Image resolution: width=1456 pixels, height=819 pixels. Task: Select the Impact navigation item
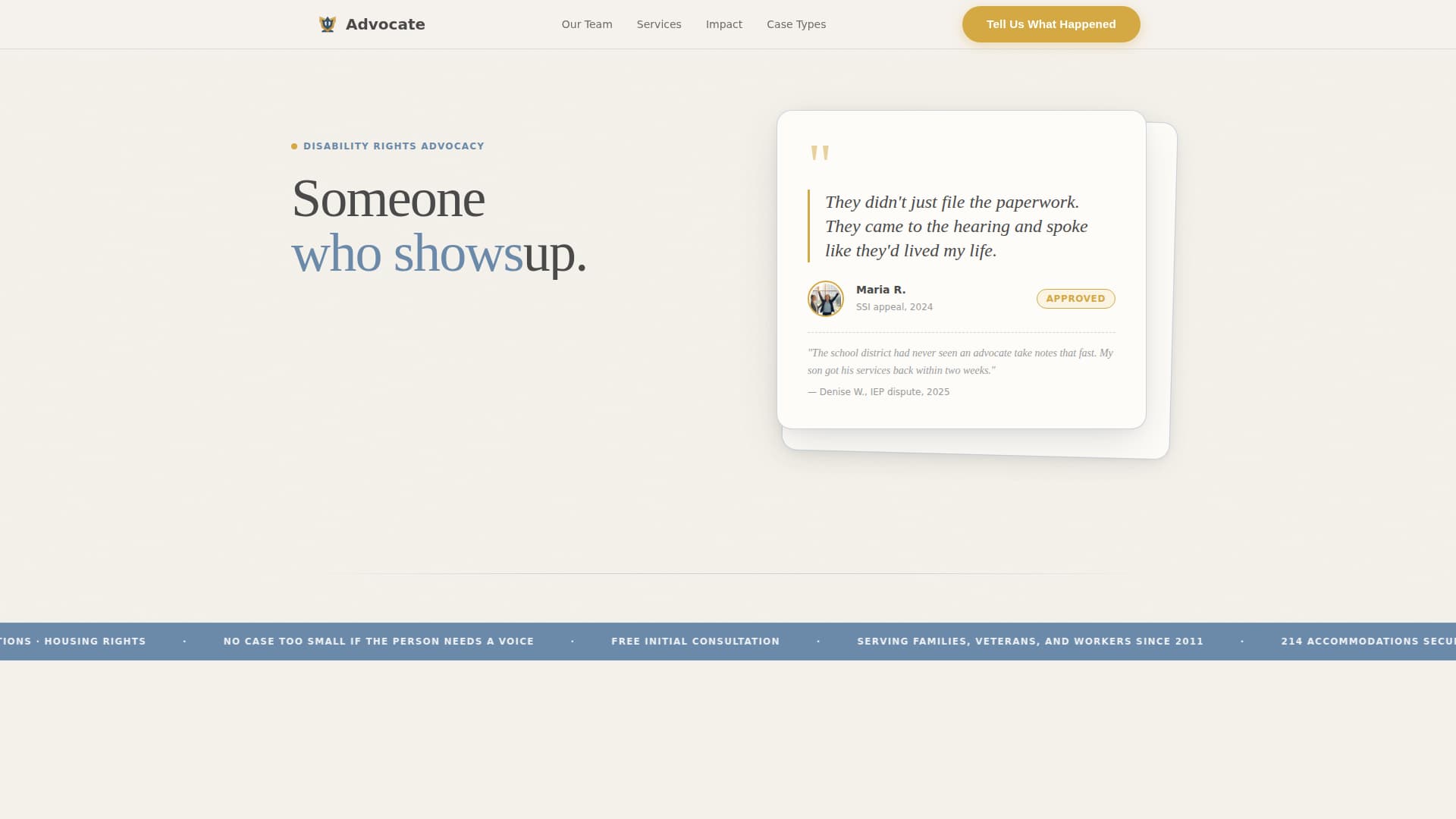click(x=724, y=24)
